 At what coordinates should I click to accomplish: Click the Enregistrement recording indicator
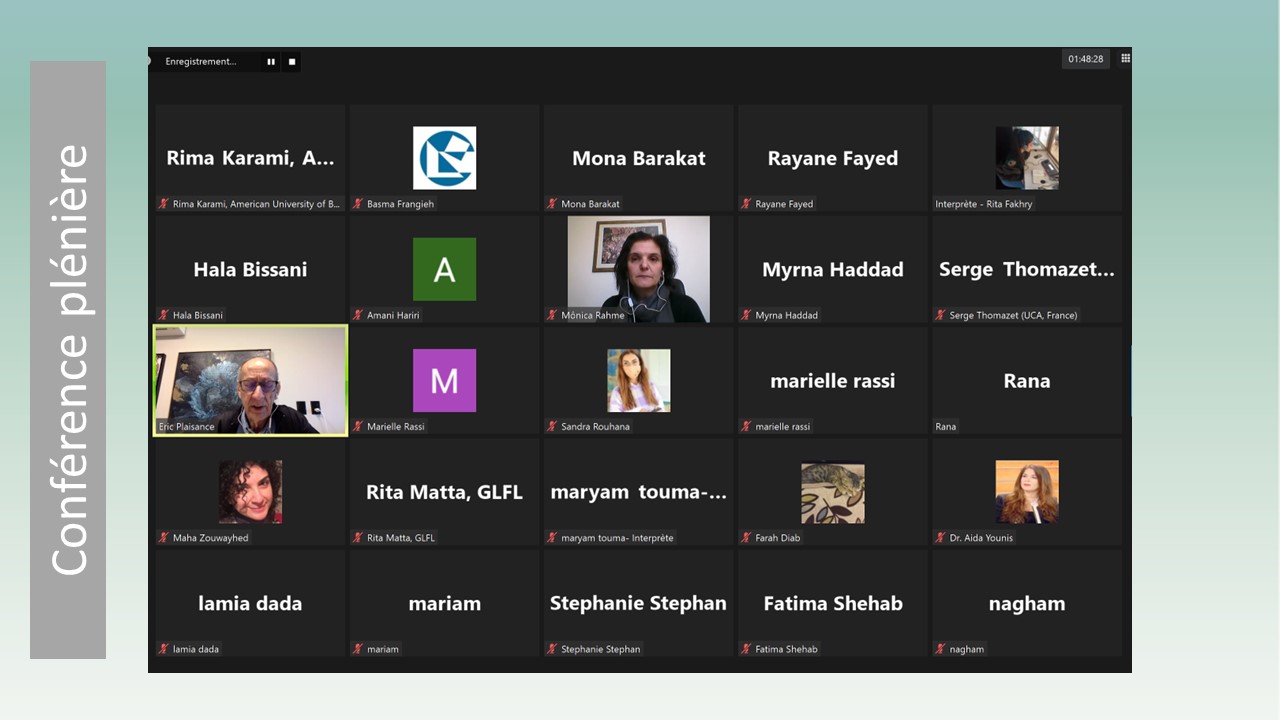click(x=201, y=62)
